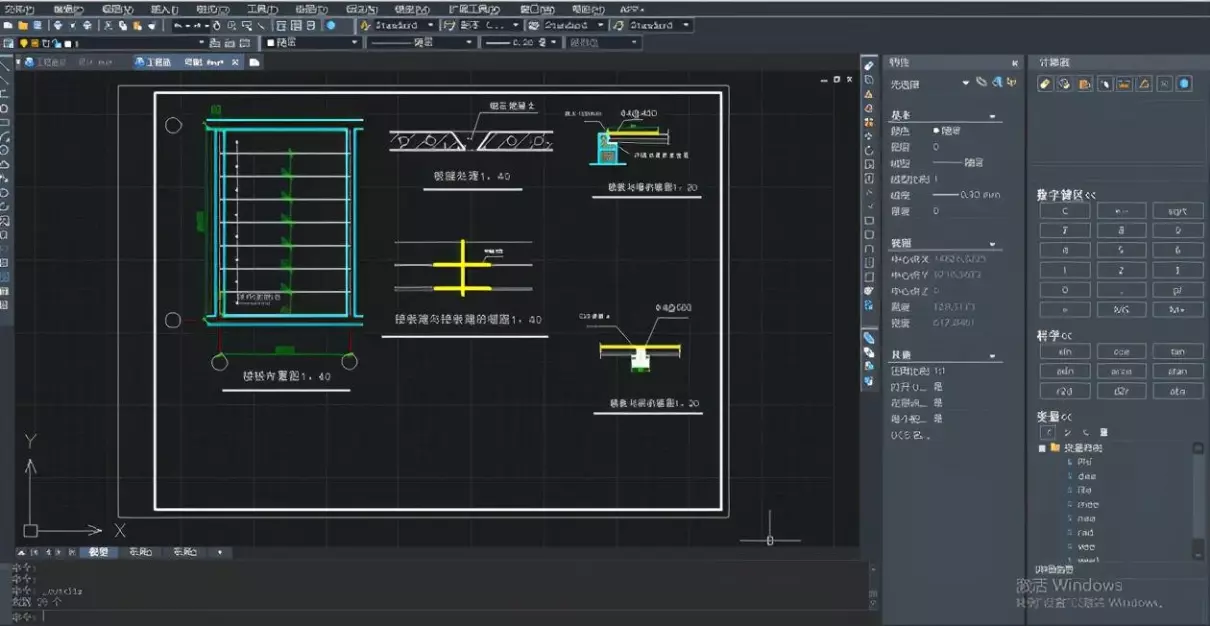Click the blue round icon in calculator toolbar
This screenshot has width=1210, height=626.
point(1184,84)
